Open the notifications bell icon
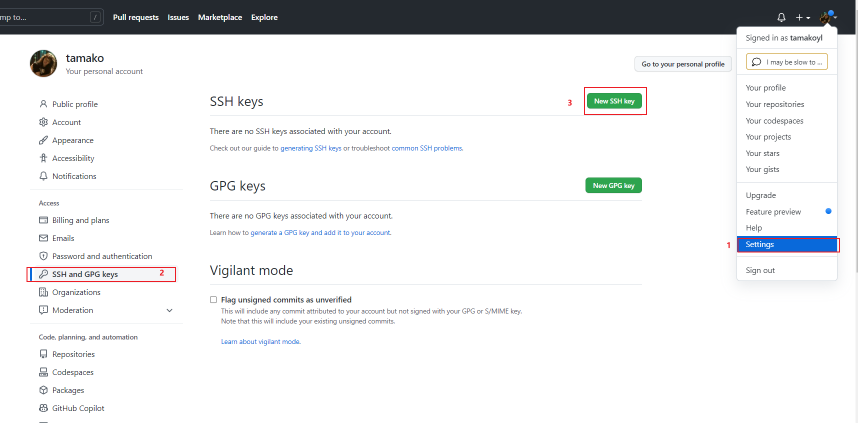The height and width of the screenshot is (423, 858). (781, 18)
